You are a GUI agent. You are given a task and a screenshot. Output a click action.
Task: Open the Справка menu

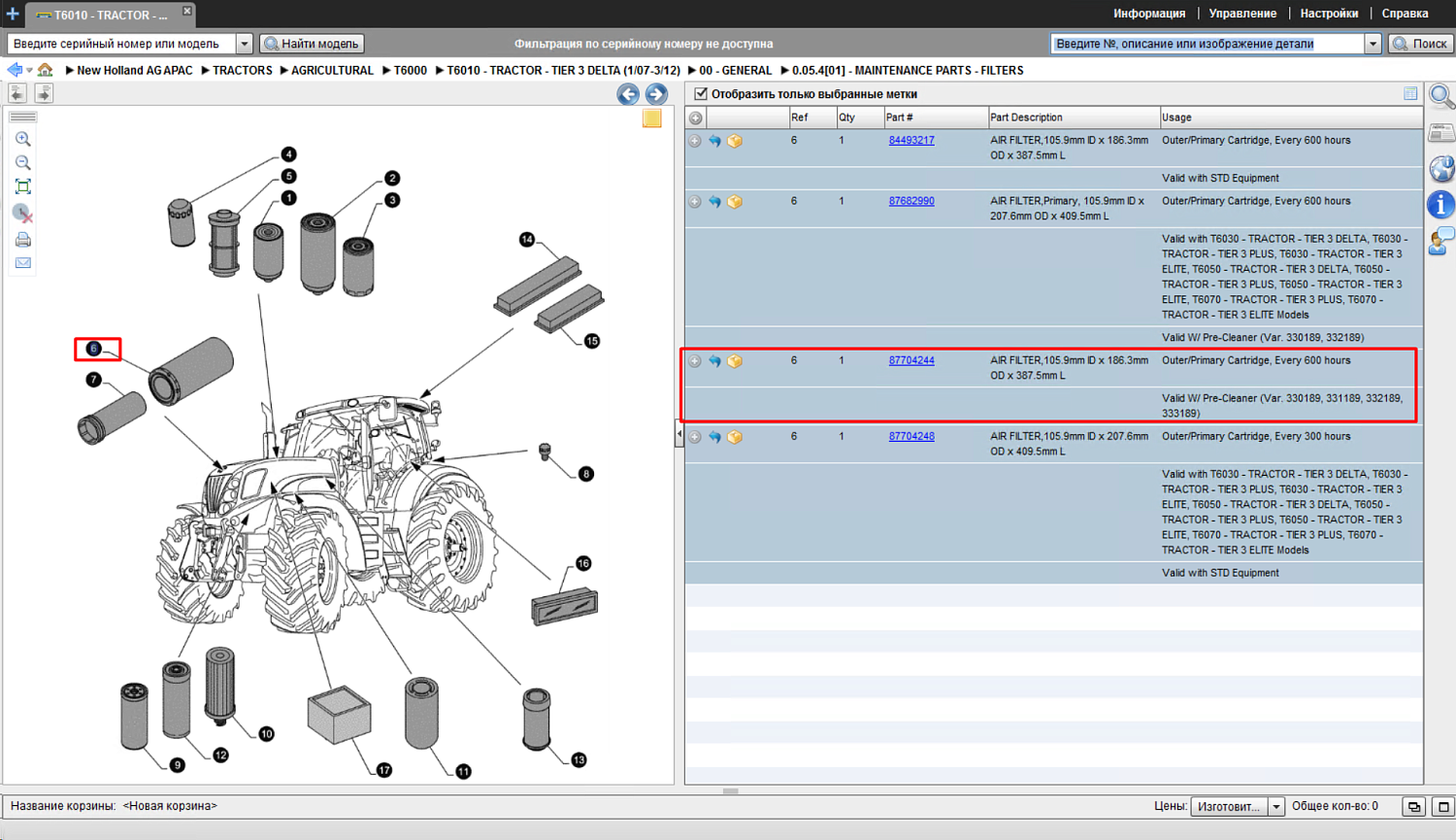(1405, 14)
